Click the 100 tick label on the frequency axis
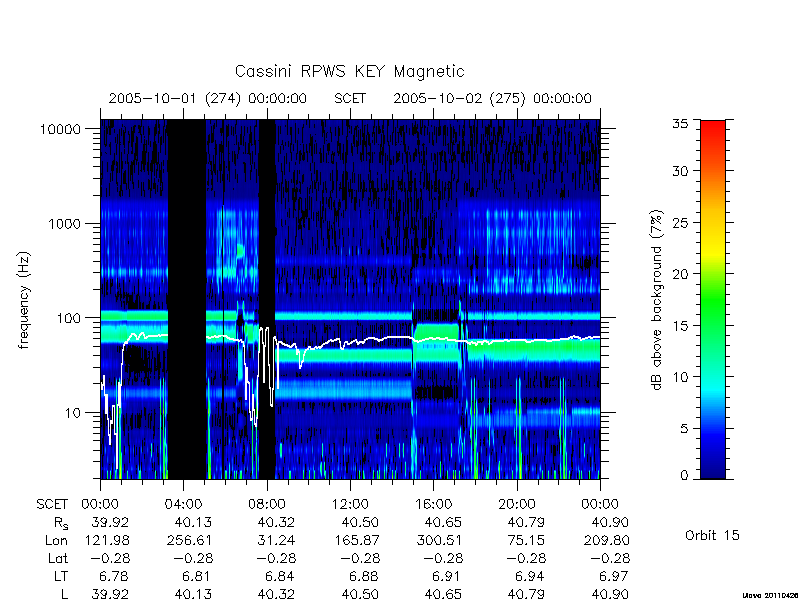800x600 pixels. (x=68, y=318)
